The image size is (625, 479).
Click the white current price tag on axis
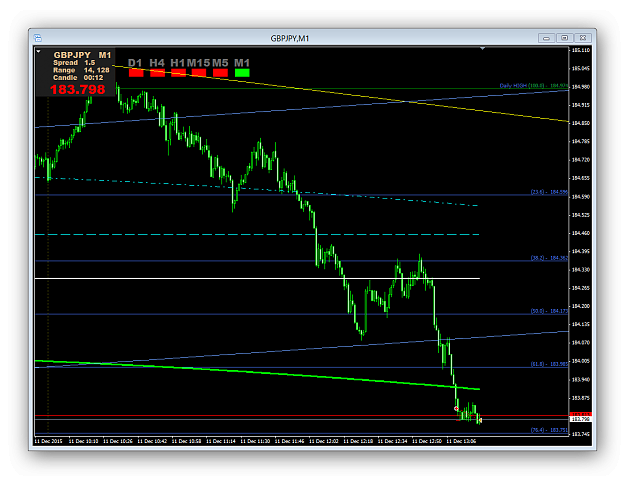click(580, 419)
